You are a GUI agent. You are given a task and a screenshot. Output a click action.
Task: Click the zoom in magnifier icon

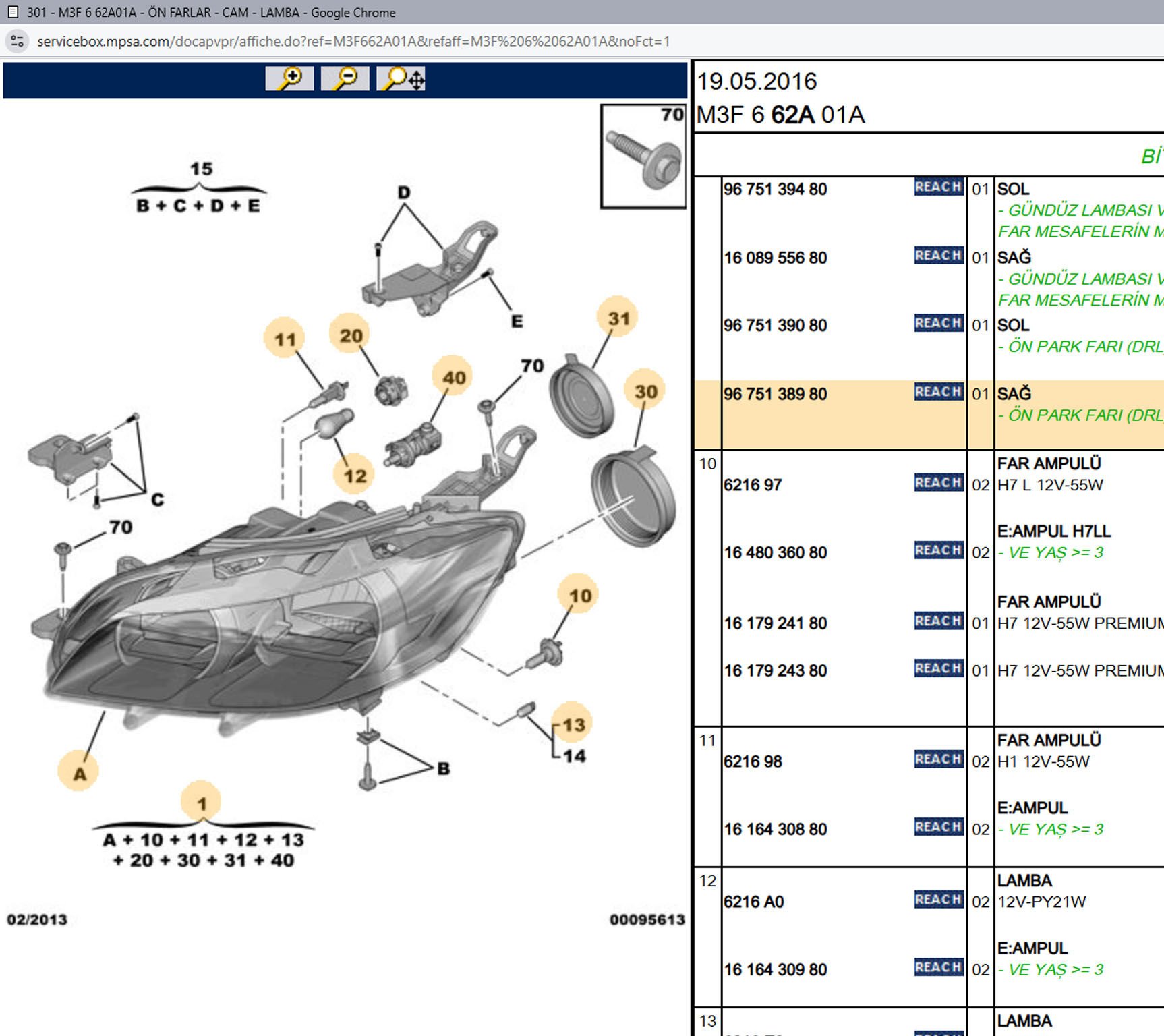point(289,79)
